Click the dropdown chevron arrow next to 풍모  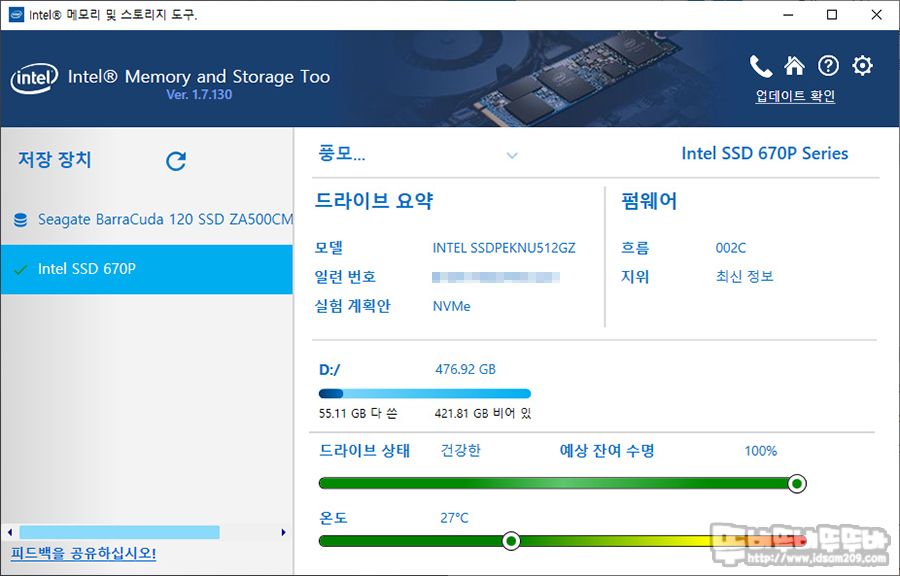512,155
